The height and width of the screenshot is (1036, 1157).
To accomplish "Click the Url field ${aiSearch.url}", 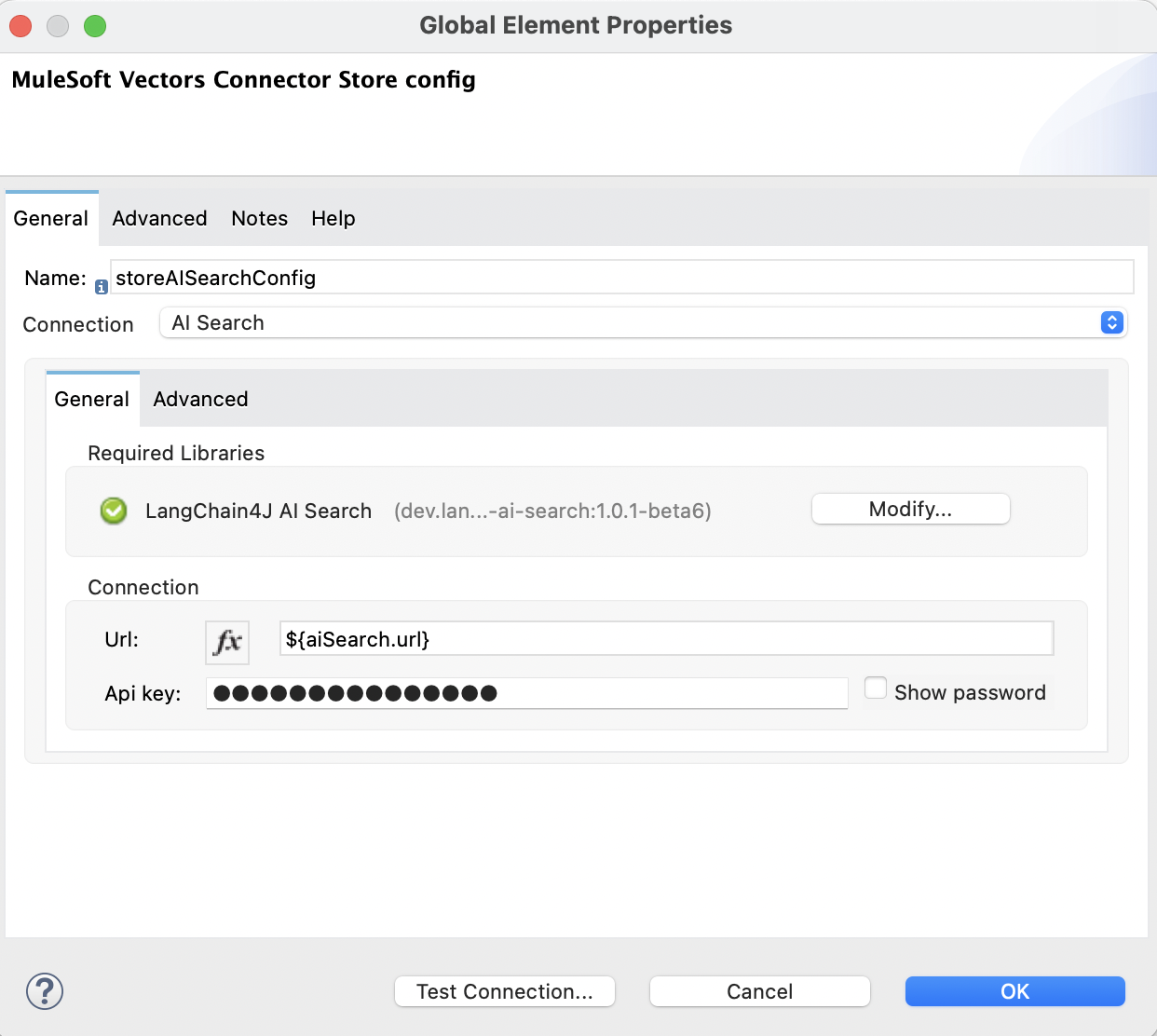I will (666, 639).
